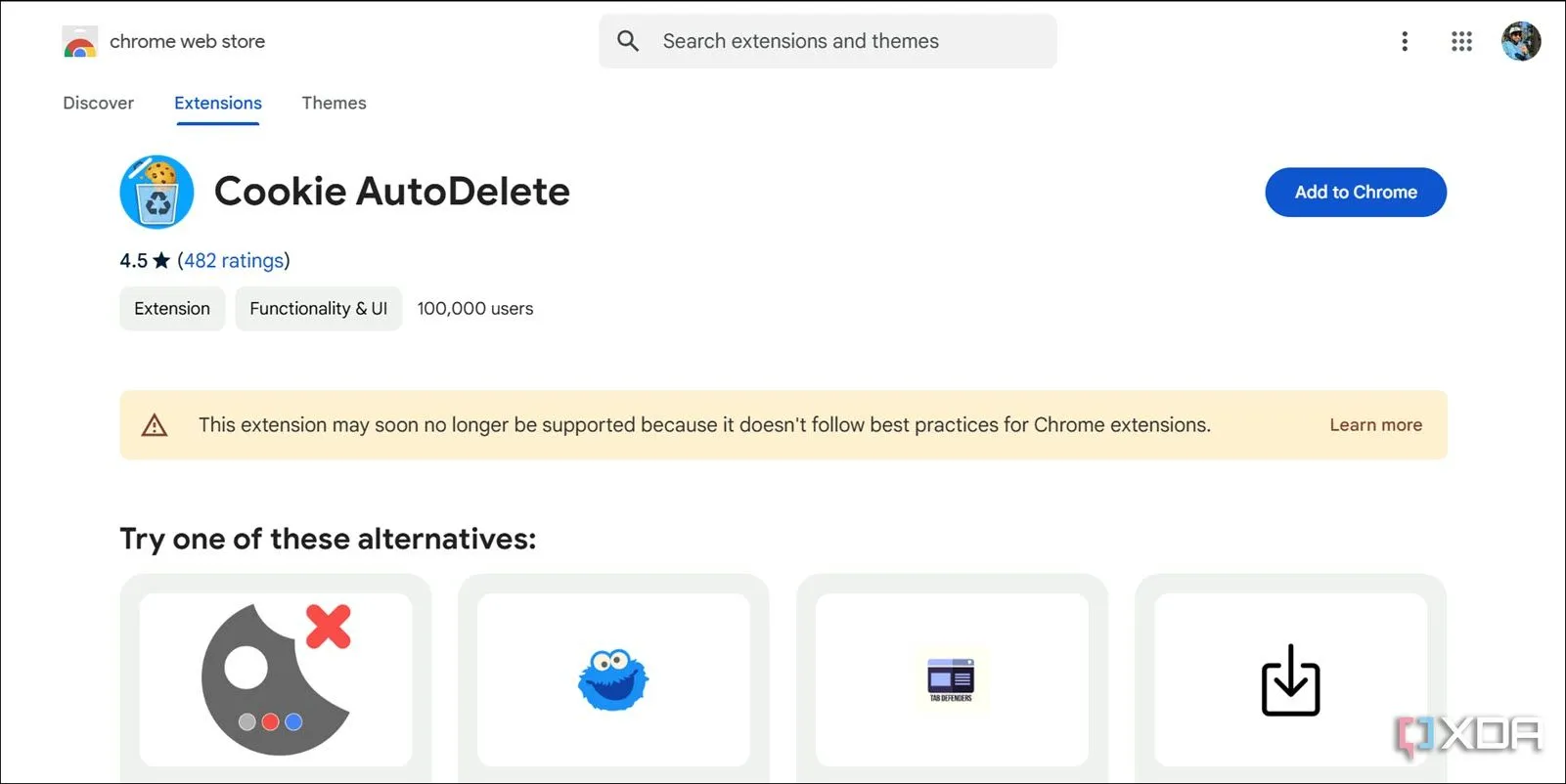Viewport: 1566px width, 784px height.
Task: Click the user profile avatar
Action: click(1521, 41)
